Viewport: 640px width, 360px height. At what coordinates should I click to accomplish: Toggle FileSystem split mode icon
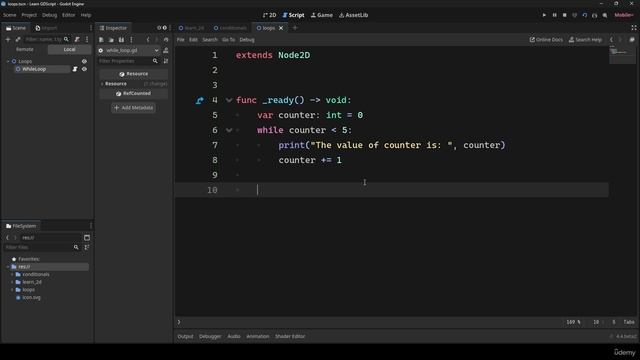(x=87, y=238)
